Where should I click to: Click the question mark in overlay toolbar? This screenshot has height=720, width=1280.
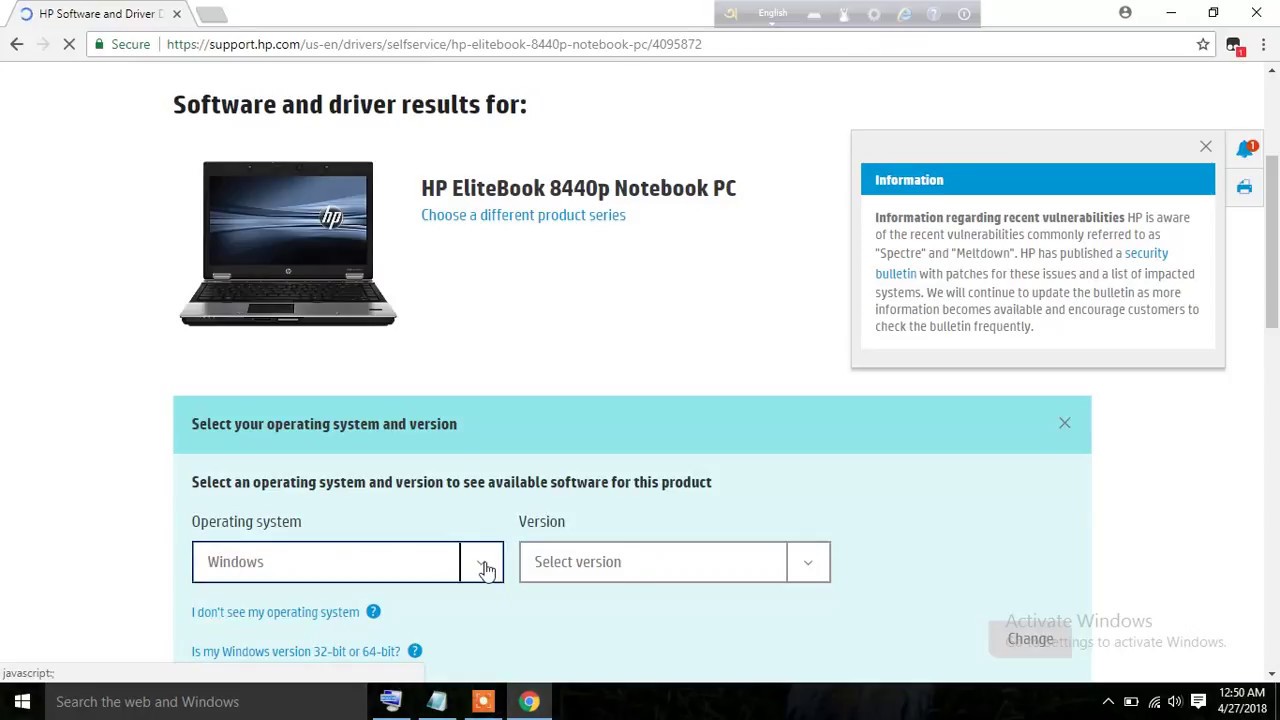point(934,14)
